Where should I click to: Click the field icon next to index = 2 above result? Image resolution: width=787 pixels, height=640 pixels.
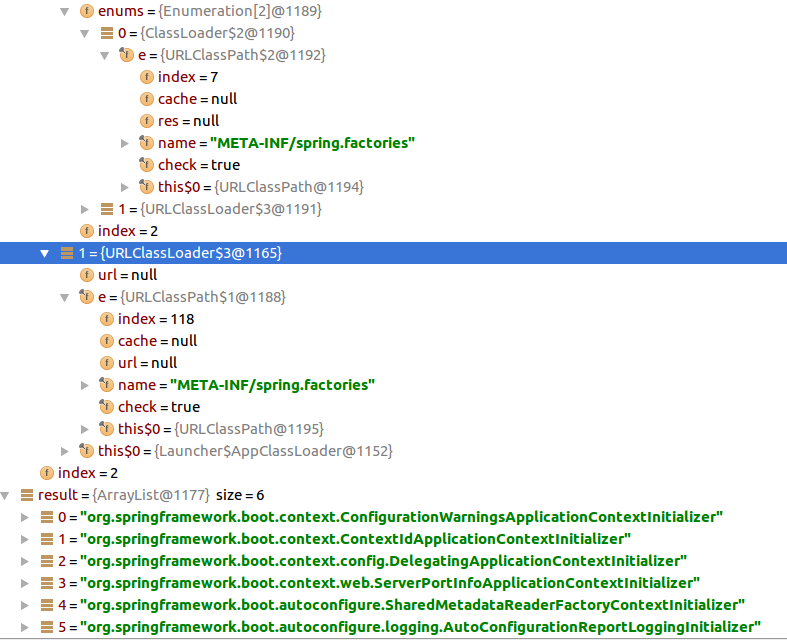[x=47, y=473]
